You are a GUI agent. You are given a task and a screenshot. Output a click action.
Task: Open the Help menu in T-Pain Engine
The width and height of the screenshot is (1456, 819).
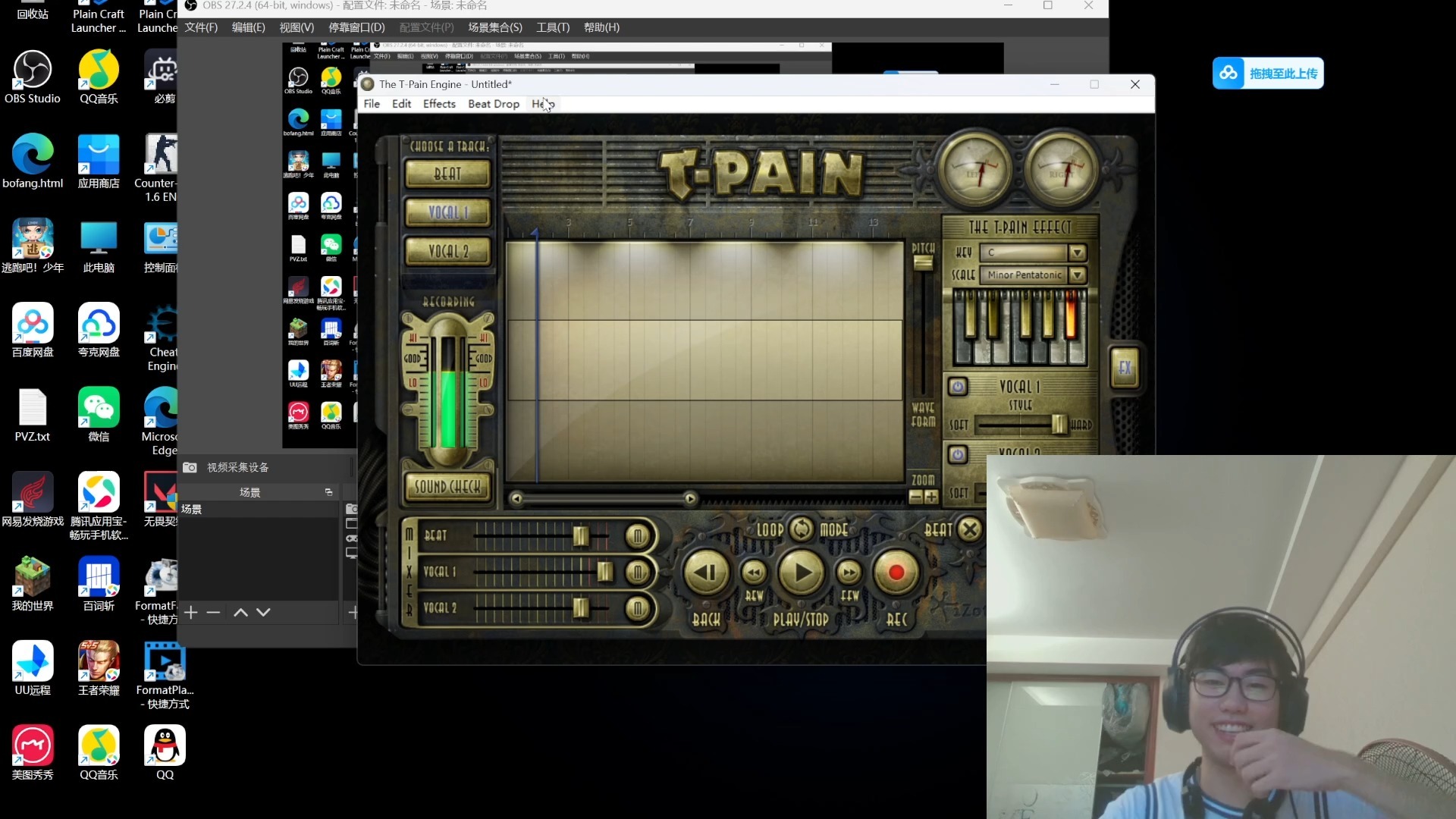tap(543, 104)
